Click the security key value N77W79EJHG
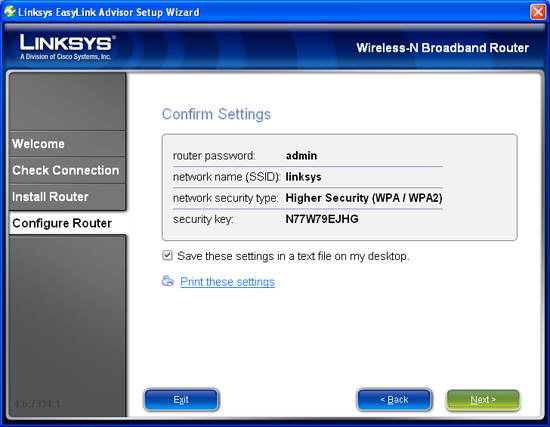This screenshot has width=550, height=427. (x=322, y=219)
